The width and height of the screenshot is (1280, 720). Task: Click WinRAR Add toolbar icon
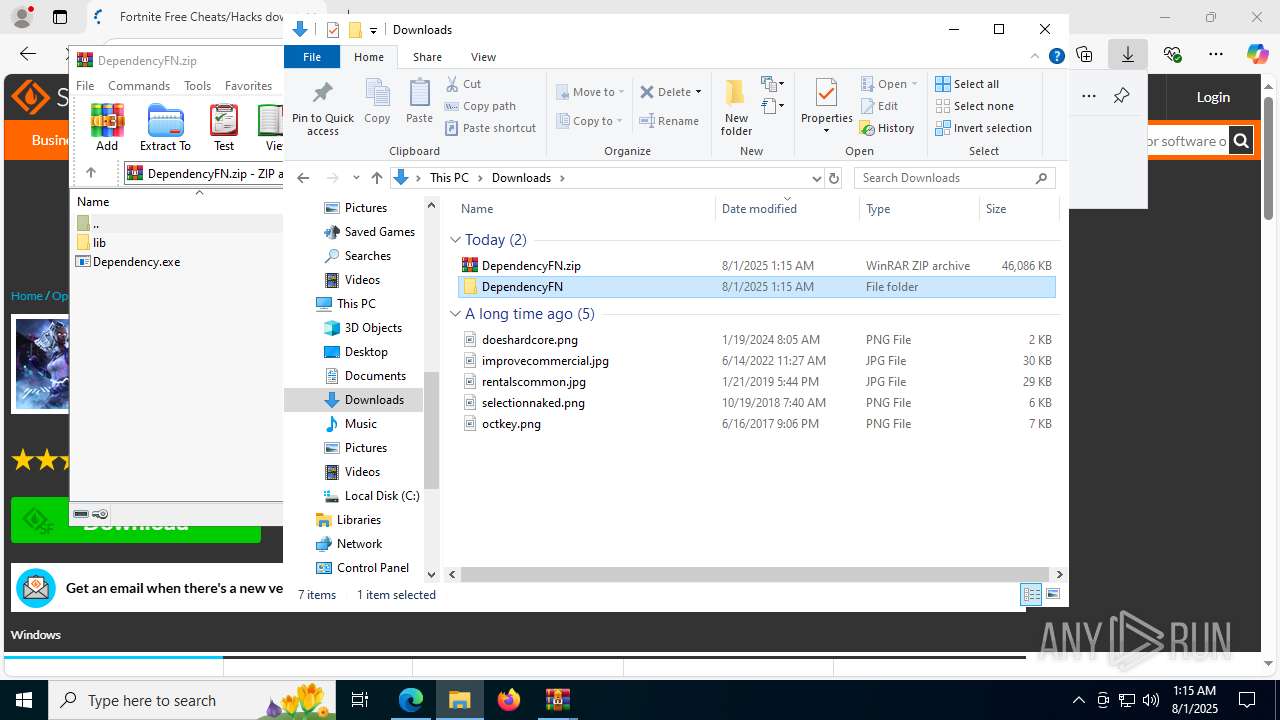[x=107, y=128]
